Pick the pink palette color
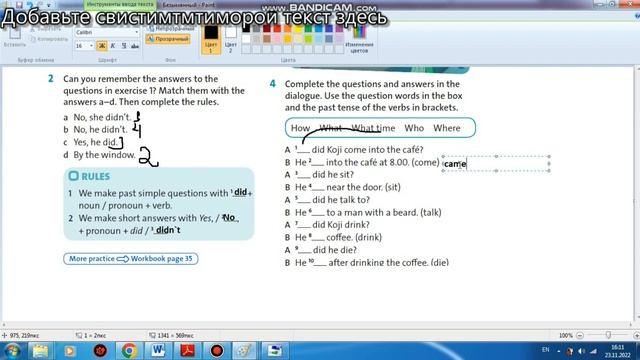This screenshot has width=640, height=360. pyautogui.click(x=278, y=39)
